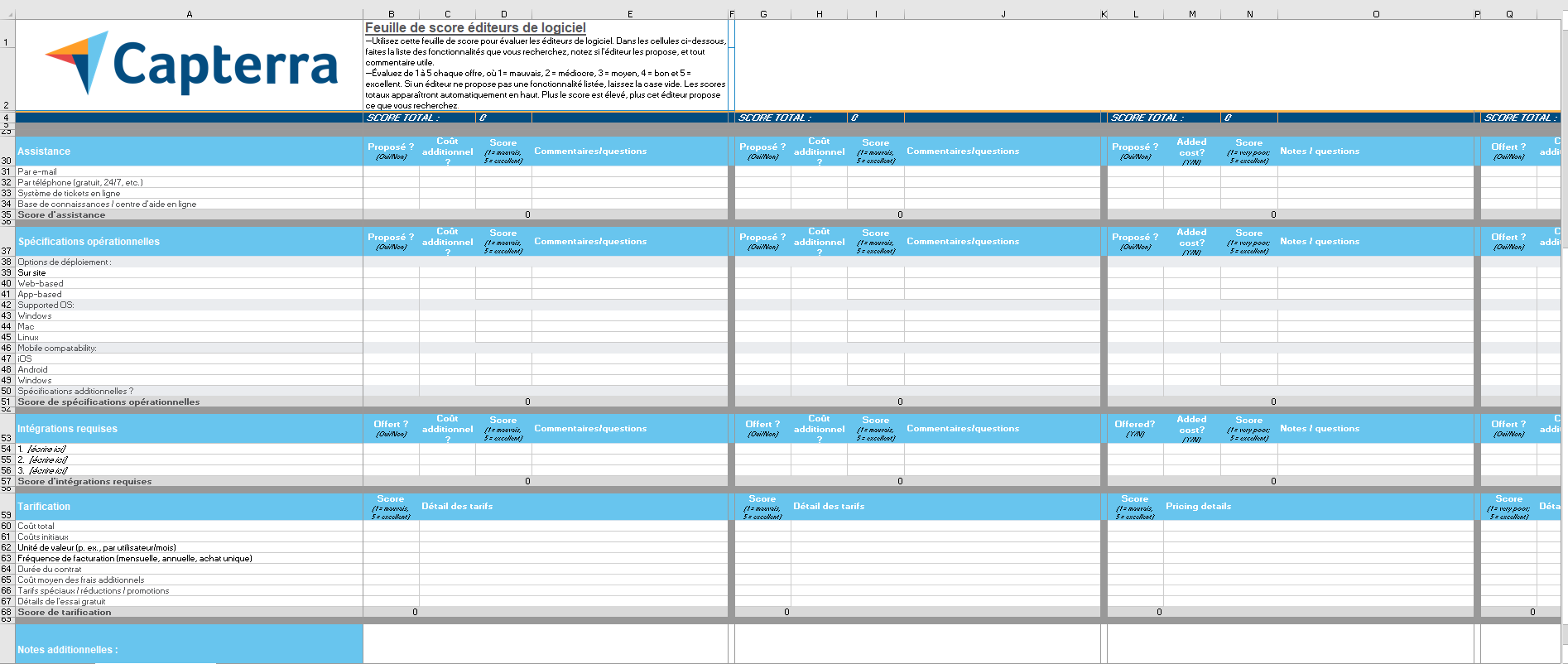Select the "Coût total" cell
The width and height of the screenshot is (1568, 664).
[189, 526]
